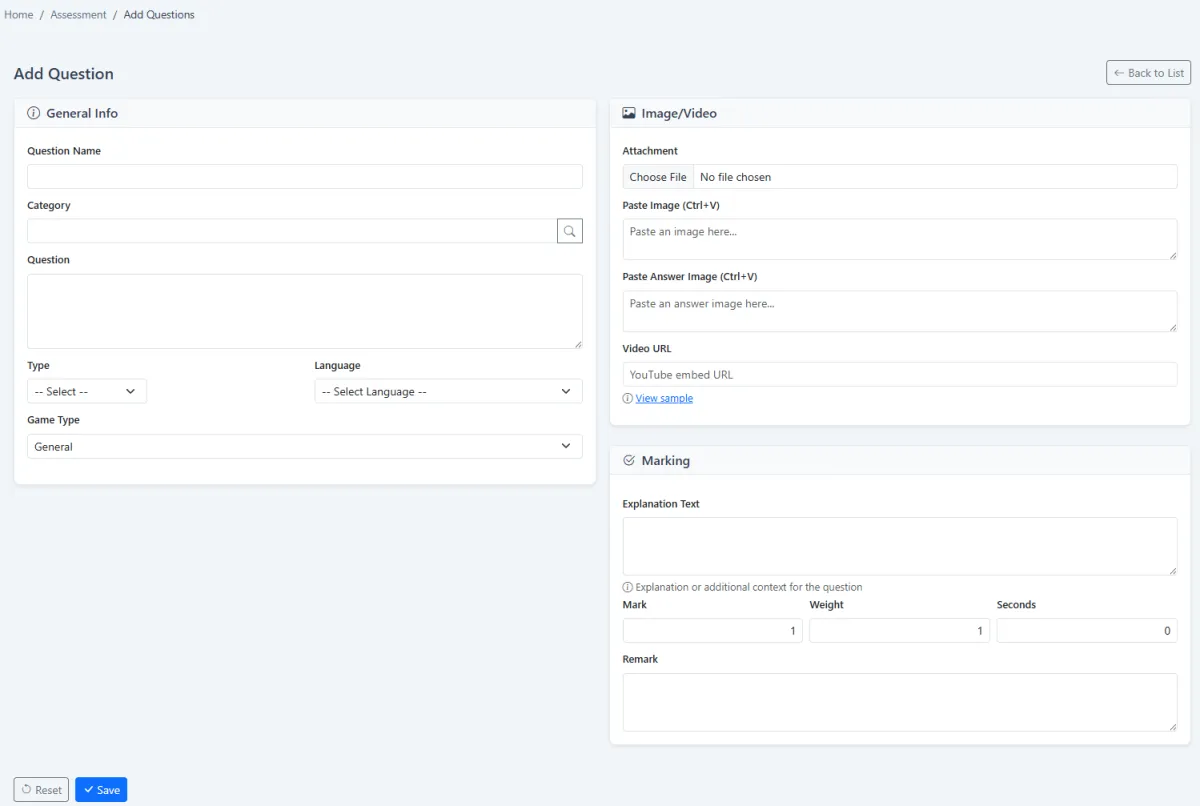Click the Paste Answer Image text area
This screenshot has height=806, width=1200.
point(900,311)
